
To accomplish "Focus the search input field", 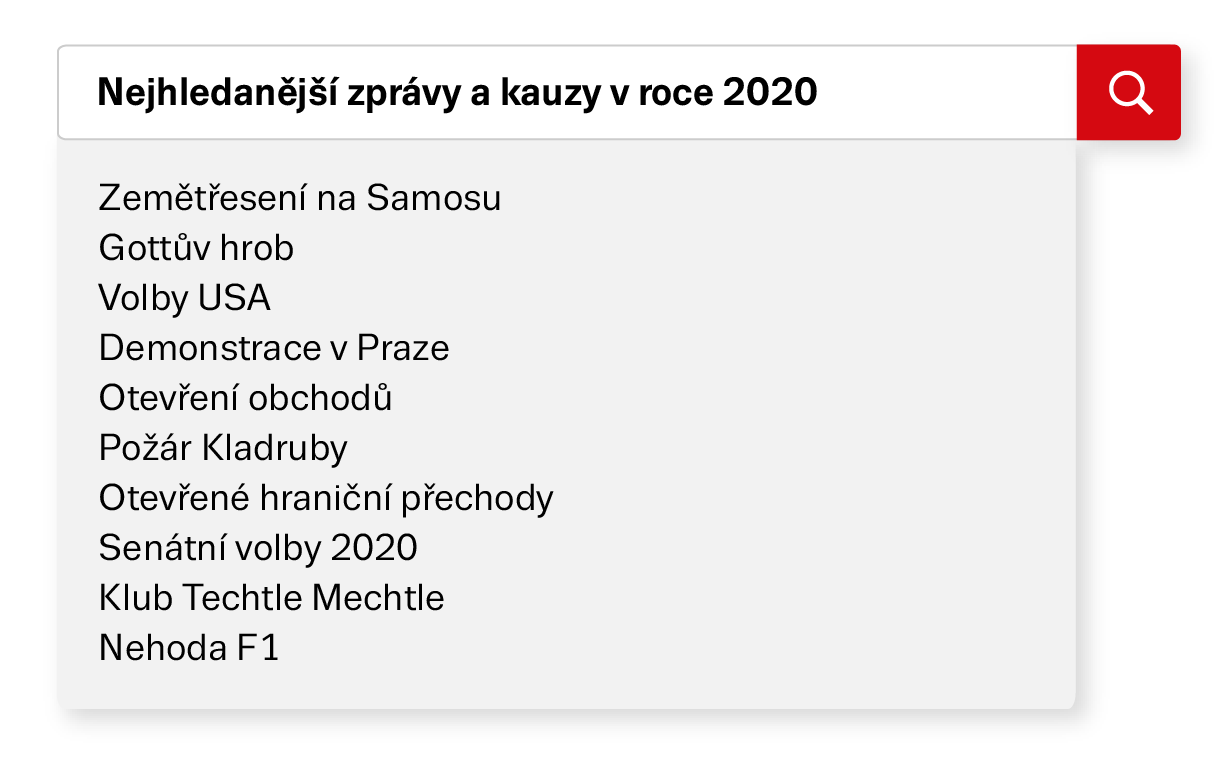I will click(x=567, y=92).
